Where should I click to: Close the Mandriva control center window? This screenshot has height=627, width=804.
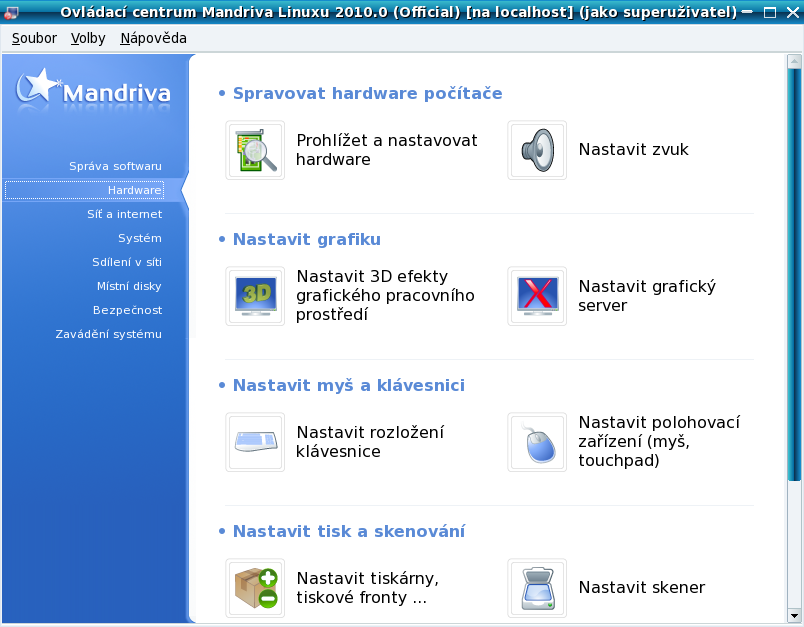click(x=793, y=12)
